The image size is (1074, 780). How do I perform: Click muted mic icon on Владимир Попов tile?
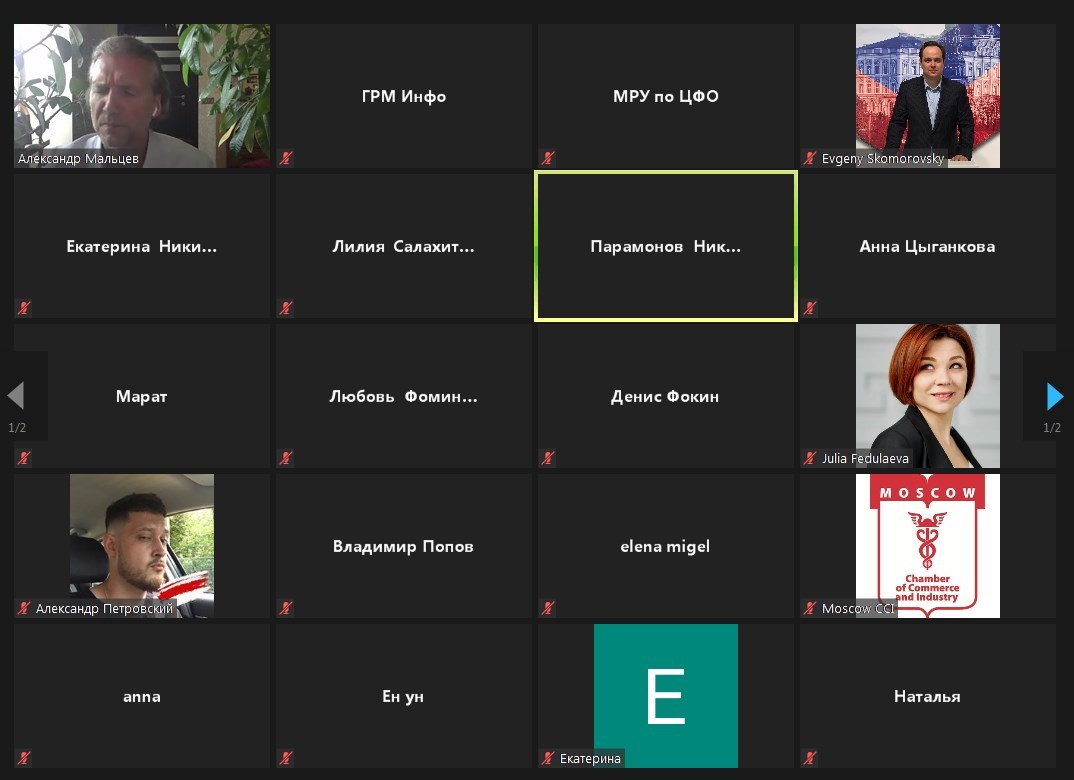click(x=286, y=608)
